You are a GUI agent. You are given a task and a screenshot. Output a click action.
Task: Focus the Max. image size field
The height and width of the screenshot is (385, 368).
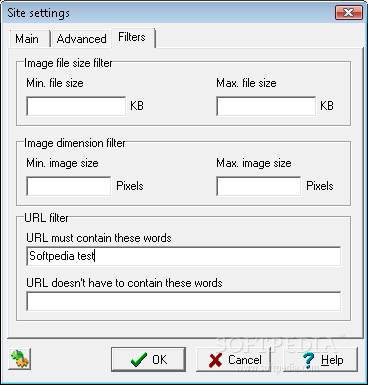259,186
